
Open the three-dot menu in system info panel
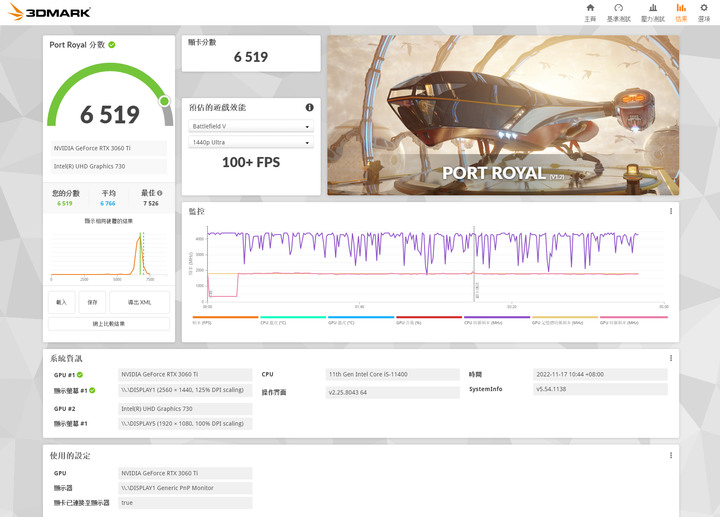[670, 358]
